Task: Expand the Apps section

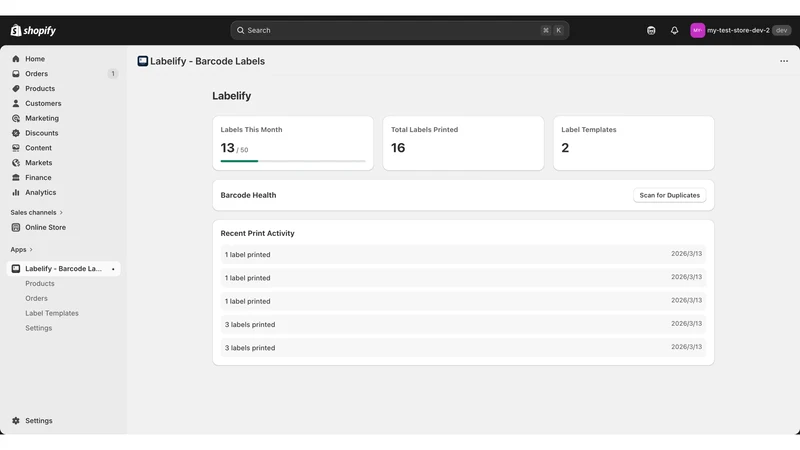Action: 21,249
